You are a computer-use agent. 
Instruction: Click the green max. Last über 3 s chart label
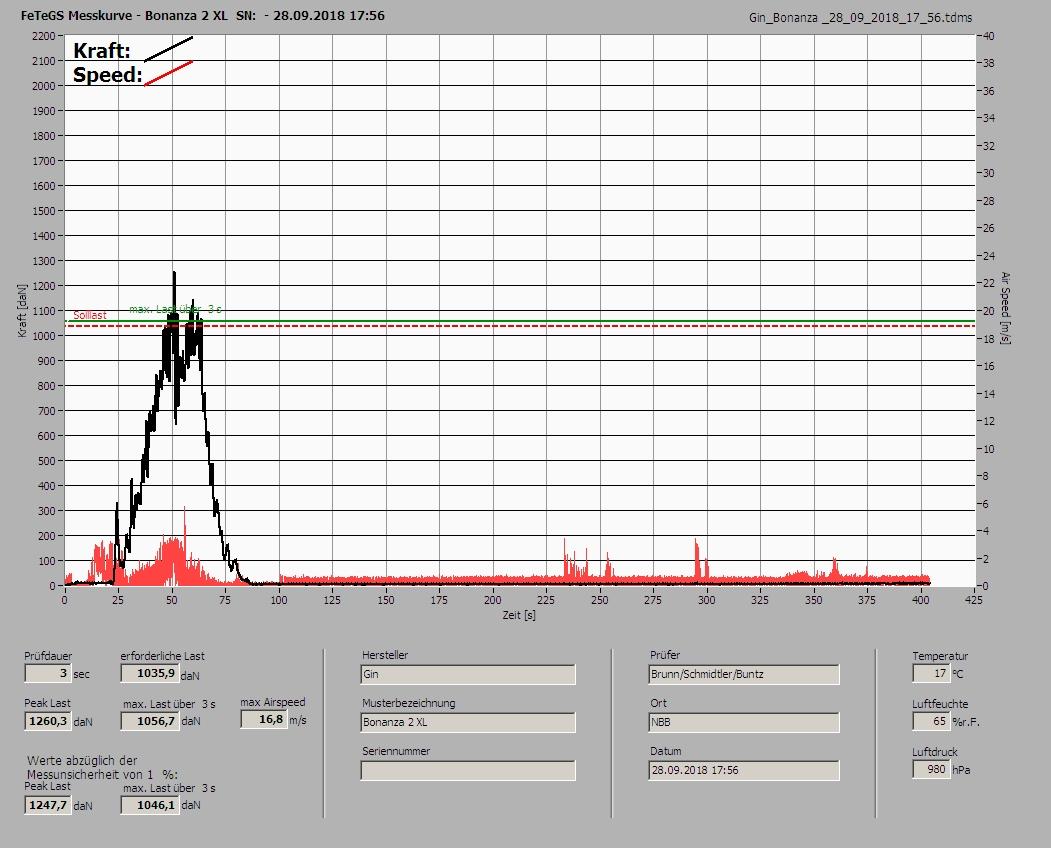click(x=176, y=309)
